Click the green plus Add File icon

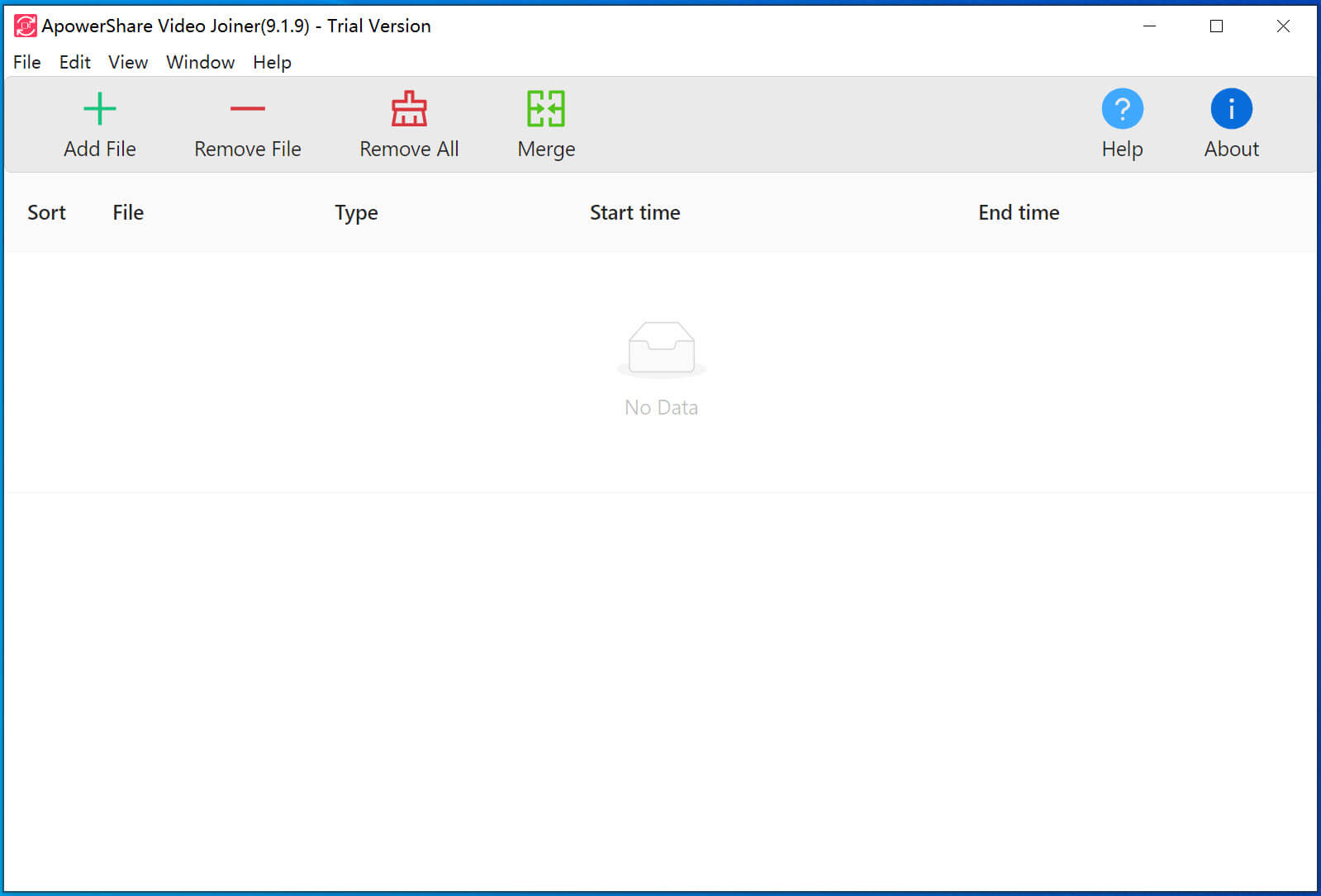click(x=100, y=109)
